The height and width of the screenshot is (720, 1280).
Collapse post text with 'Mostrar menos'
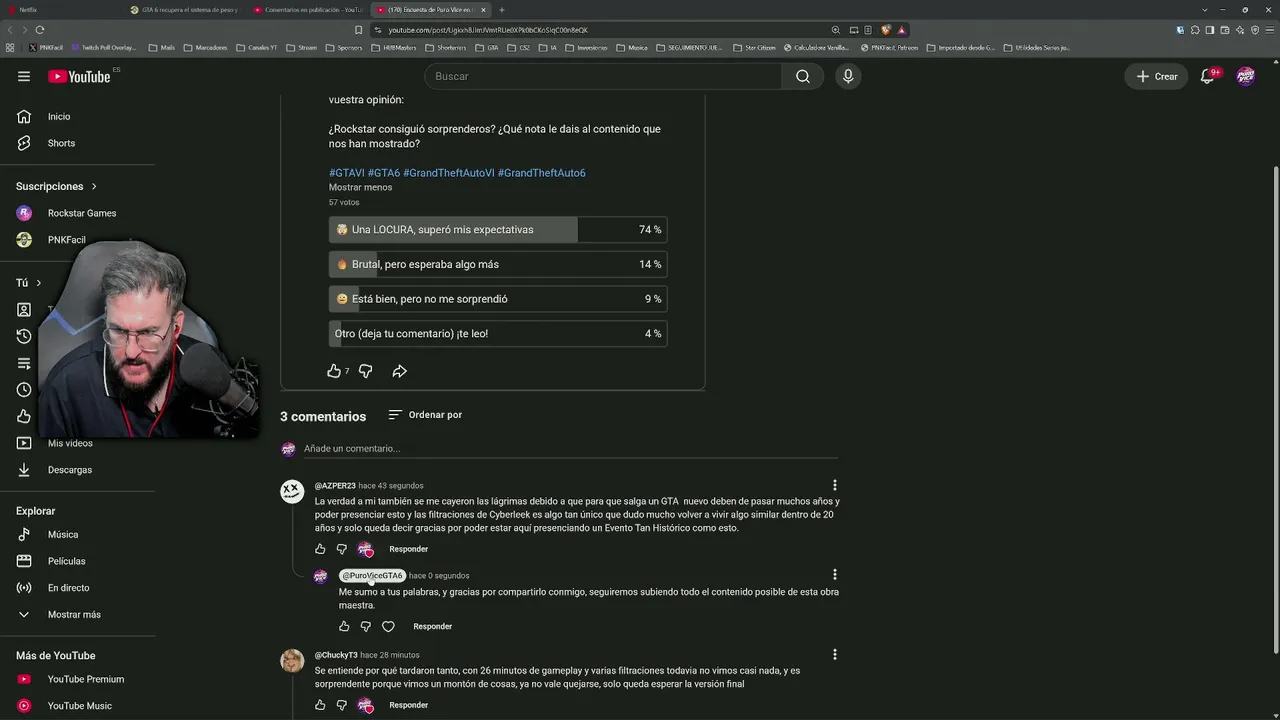click(x=360, y=187)
